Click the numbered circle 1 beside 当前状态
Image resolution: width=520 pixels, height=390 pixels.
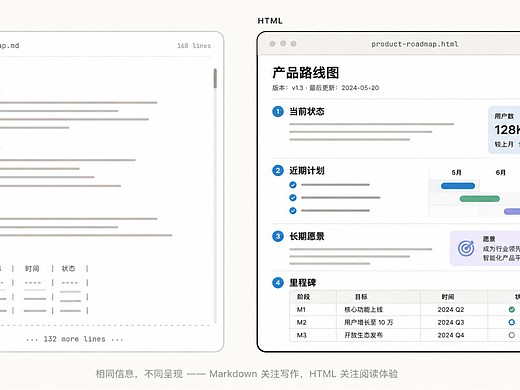(278, 111)
